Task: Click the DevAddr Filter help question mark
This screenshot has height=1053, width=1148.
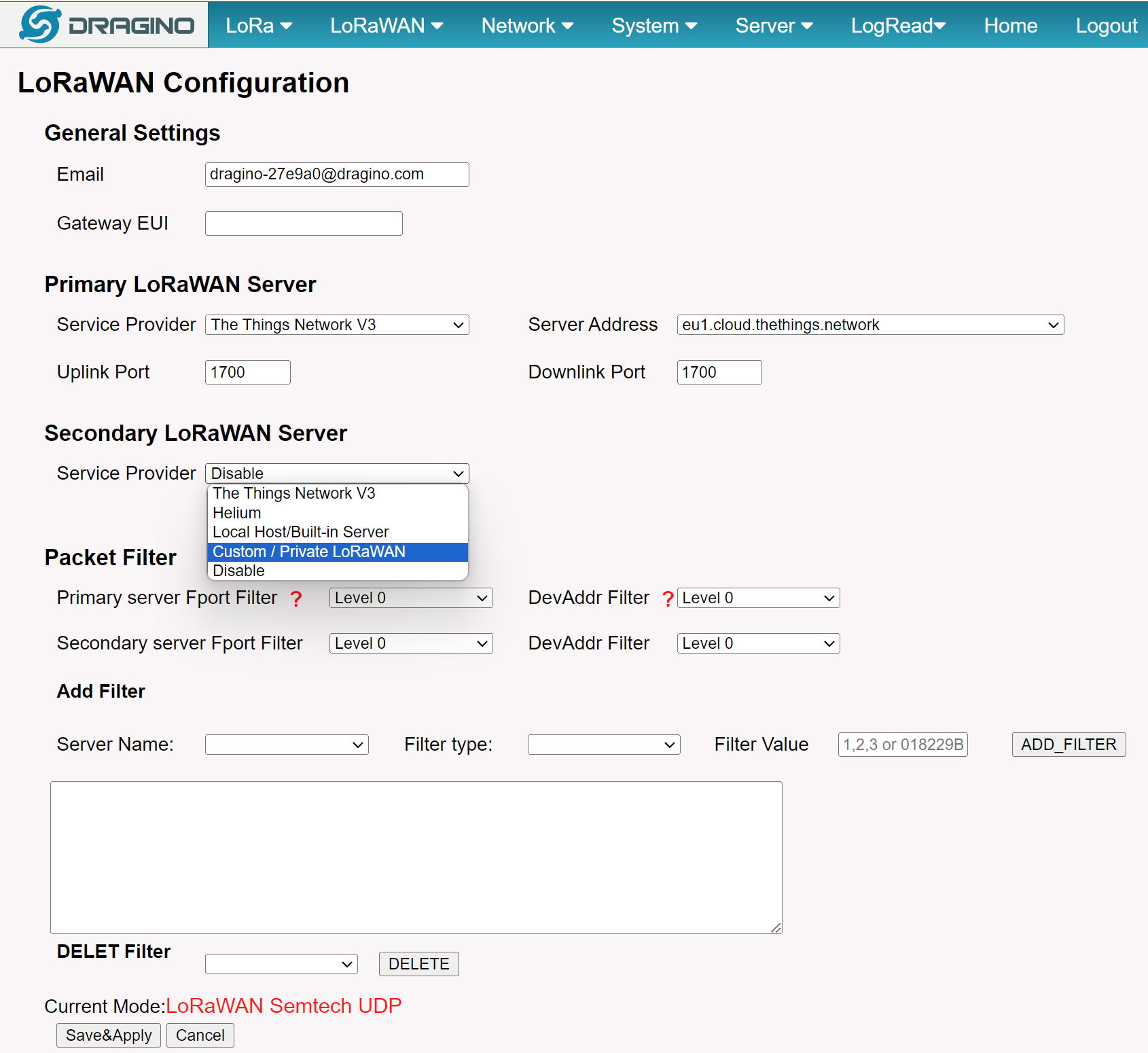Action: tap(668, 599)
